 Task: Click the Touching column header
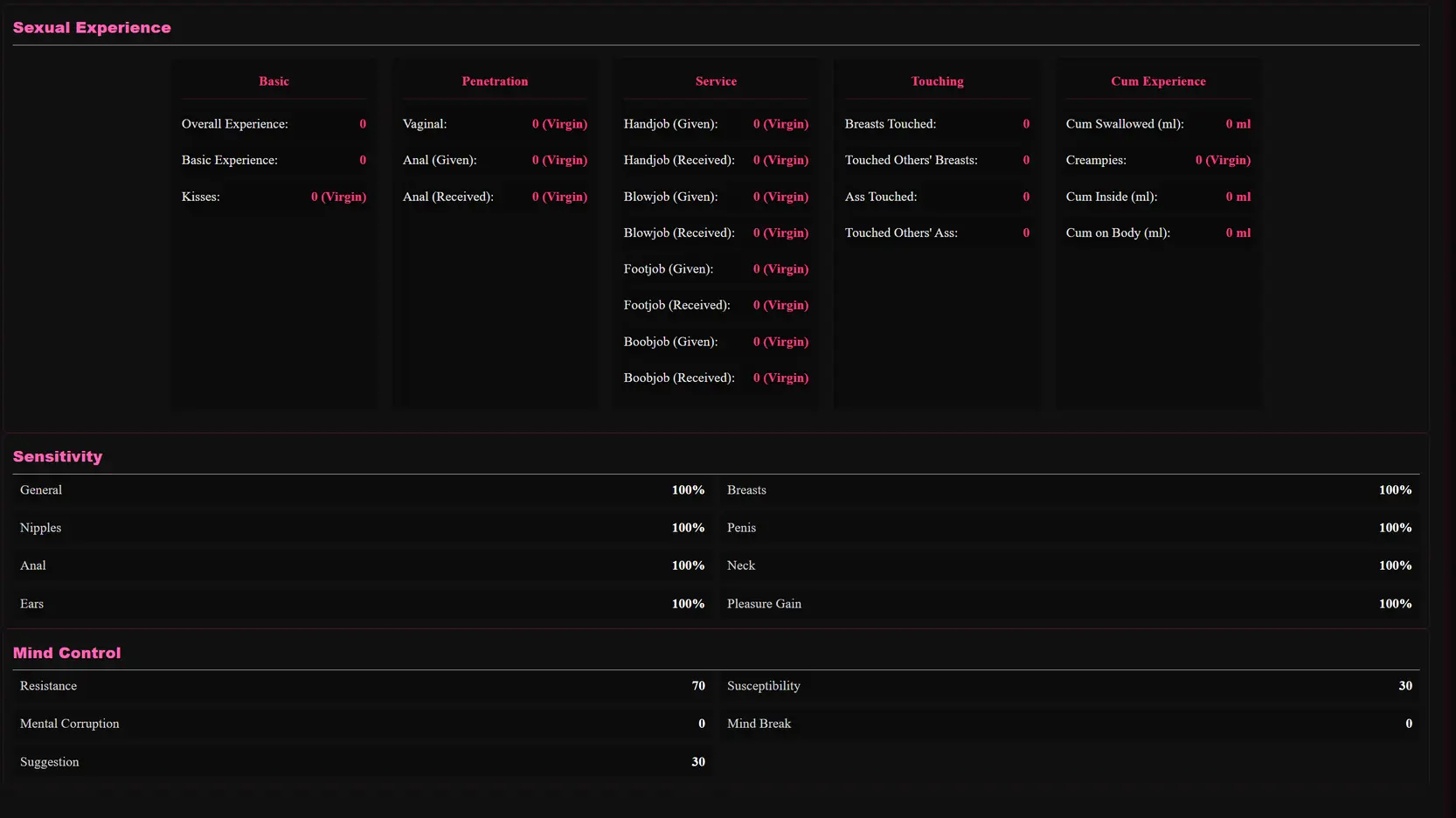[937, 81]
